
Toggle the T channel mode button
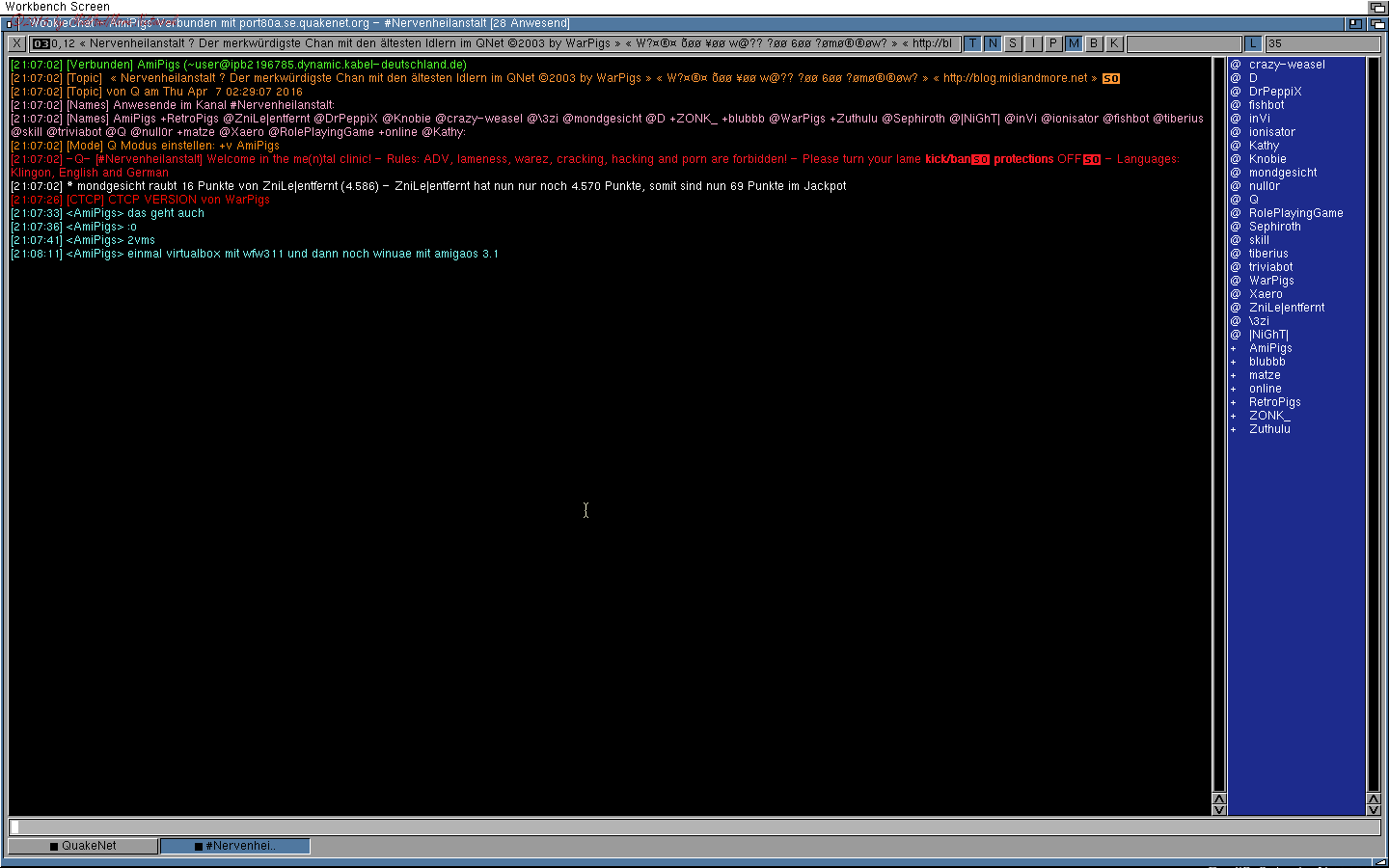[x=972, y=43]
